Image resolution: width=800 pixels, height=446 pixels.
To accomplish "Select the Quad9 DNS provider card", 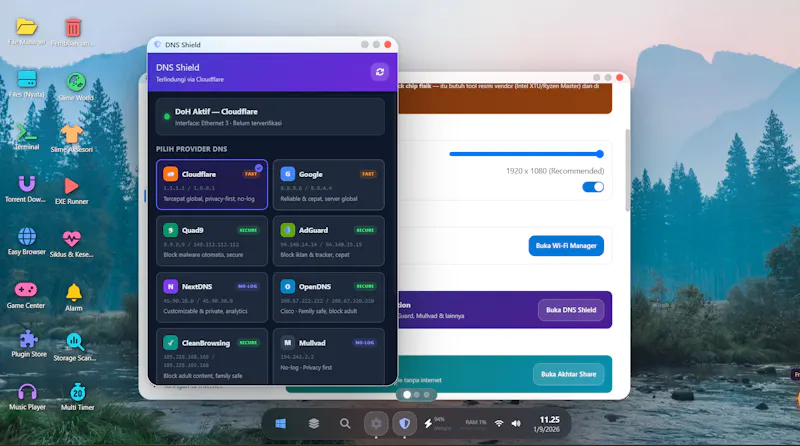I will click(x=212, y=241).
